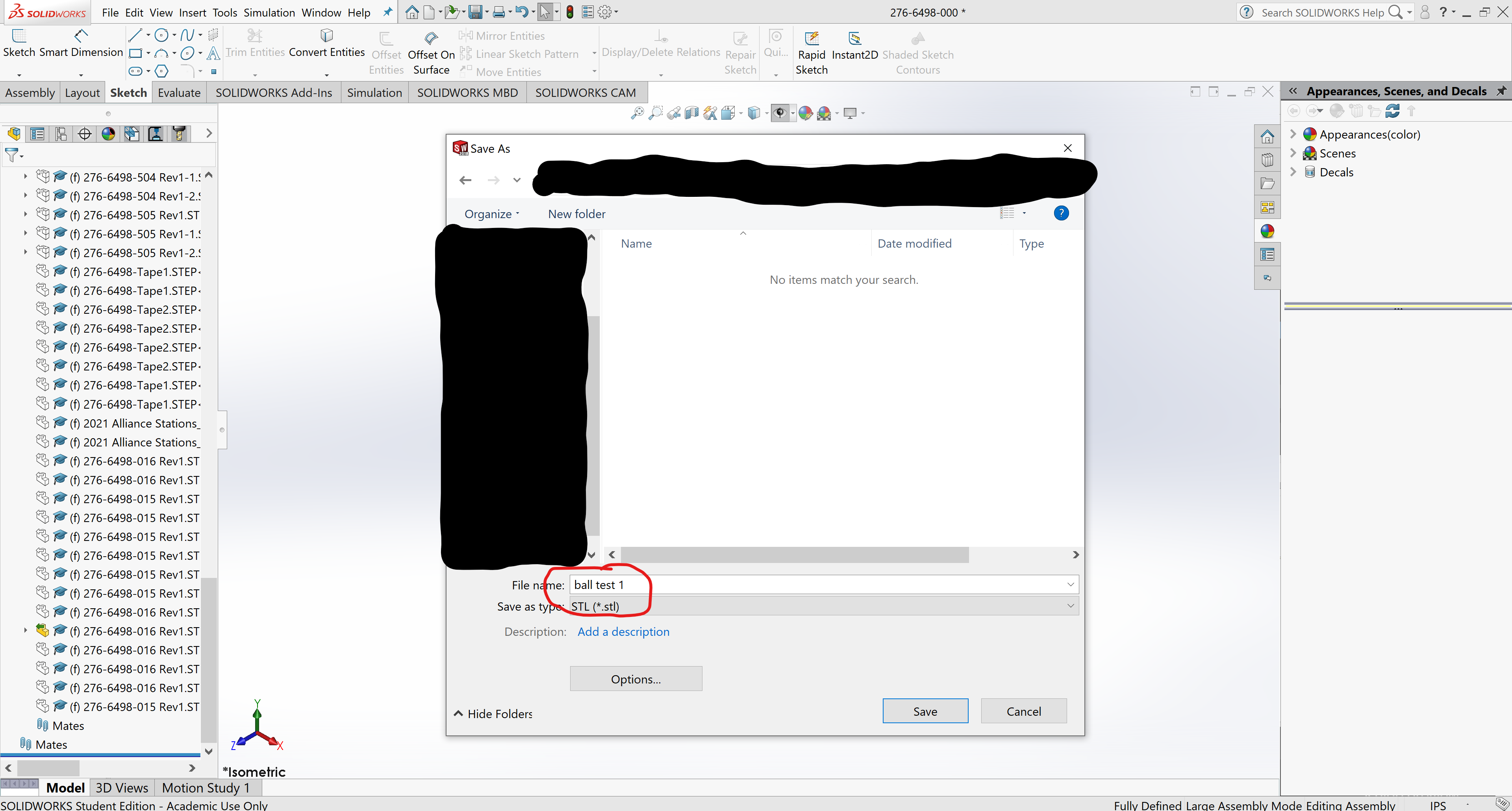Screen dimensions: 1512x811
Task: Open the Options gear icon
Action: click(604, 12)
